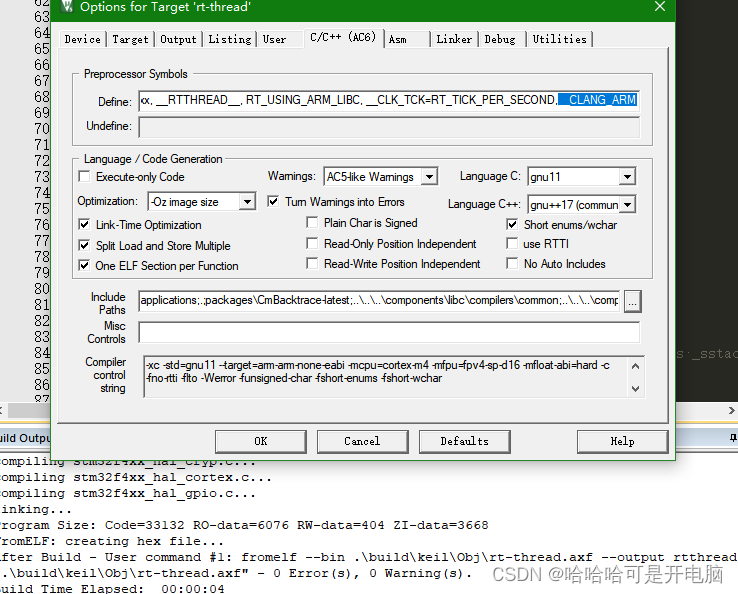Screen dimensions: 738x594
Task: Enable Plain Char is Signed
Action: (x=312, y=222)
